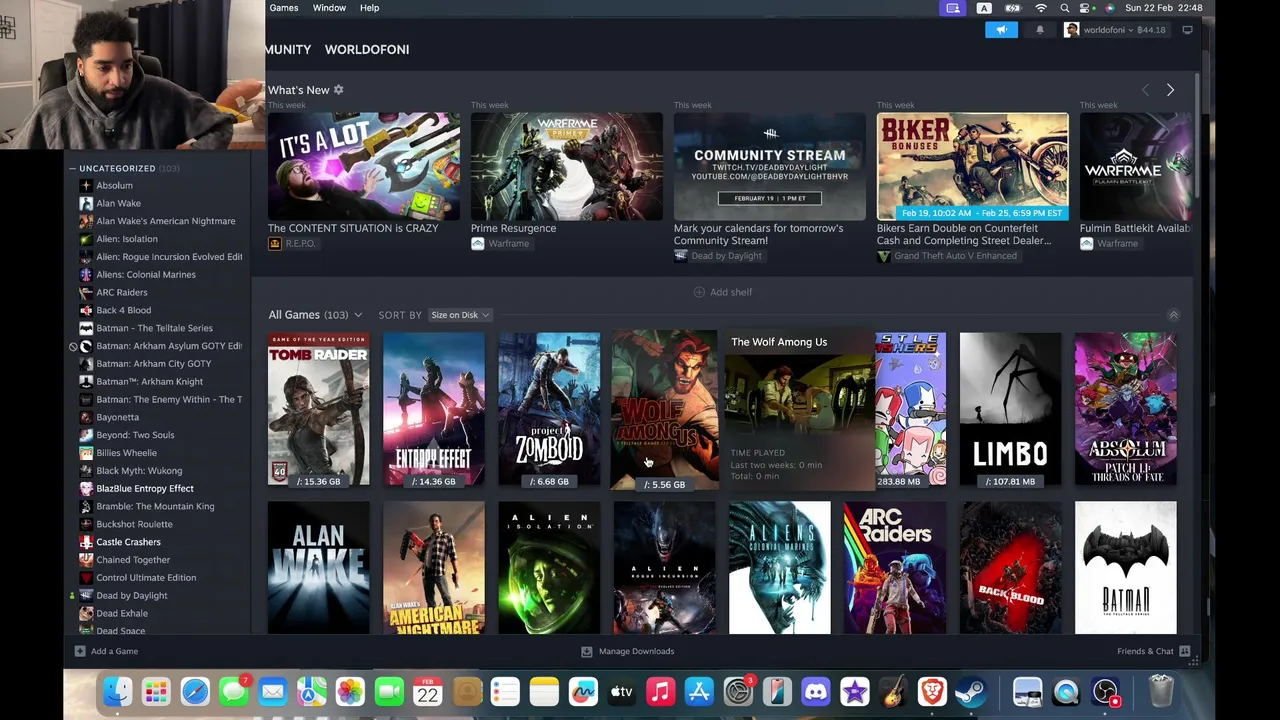Open the Entropy Effect game cover
This screenshot has height=720, width=1280.
[433, 409]
